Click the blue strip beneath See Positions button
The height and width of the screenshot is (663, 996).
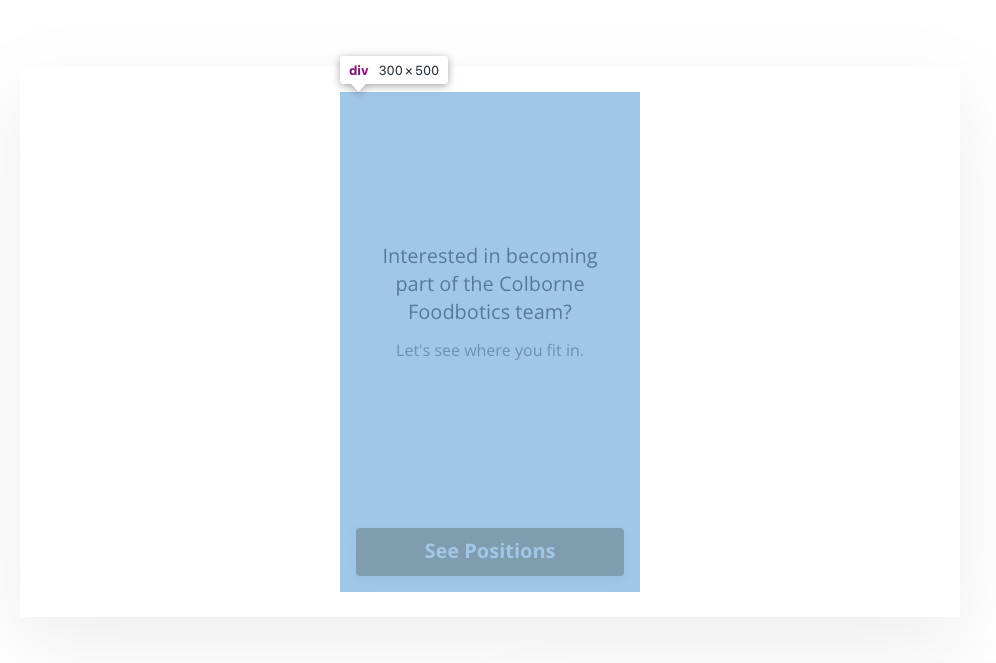(x=490, y=584)
